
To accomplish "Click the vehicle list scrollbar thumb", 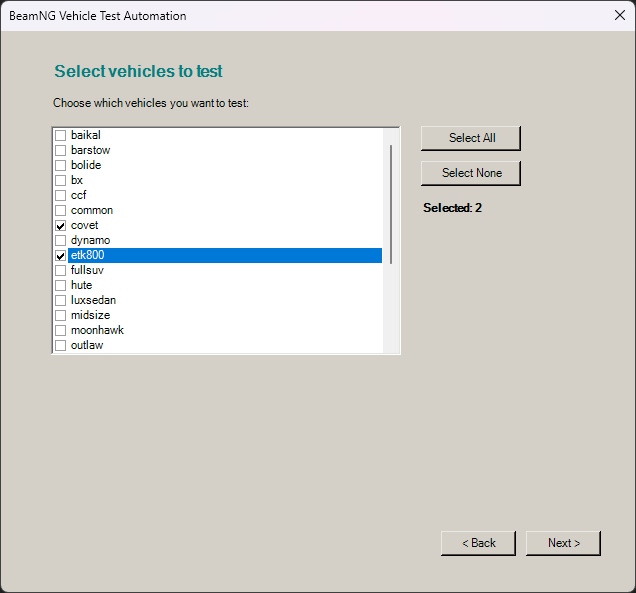I will 391,204.
